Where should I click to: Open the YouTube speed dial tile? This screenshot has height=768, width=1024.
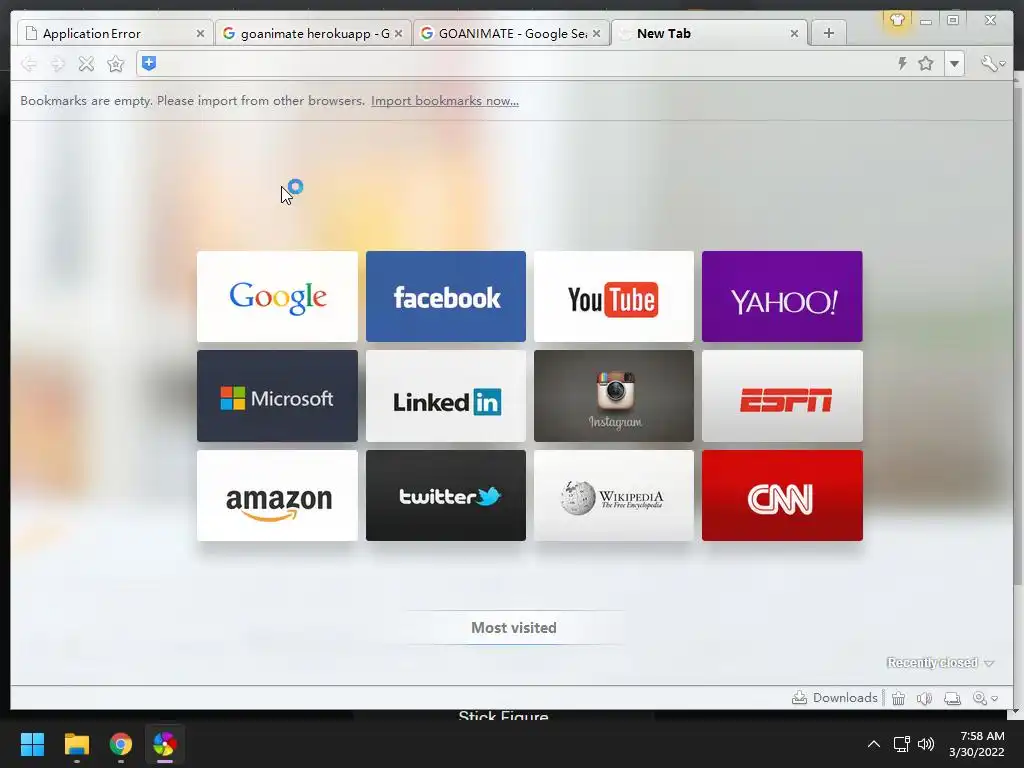[614, 296]
